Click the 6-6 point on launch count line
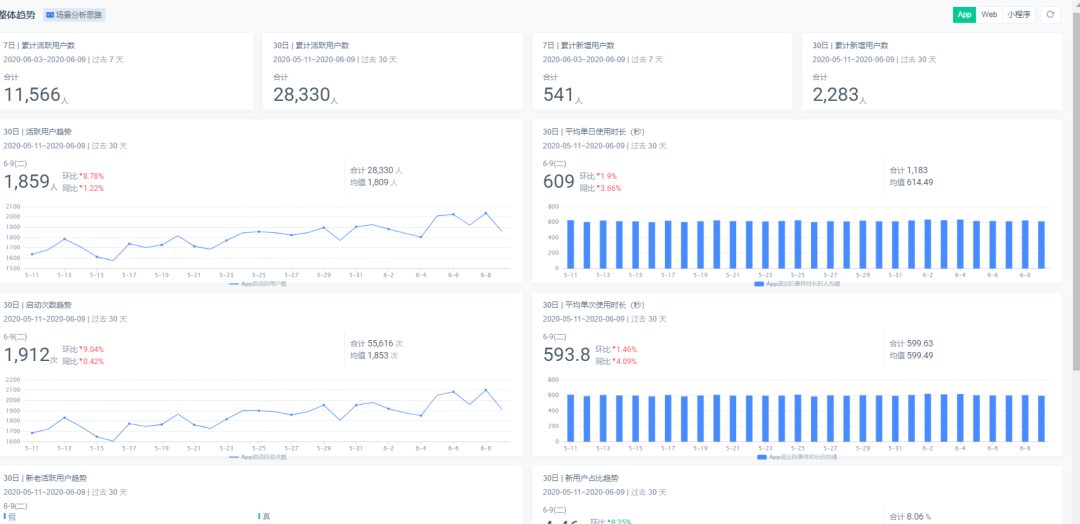The height and width of the screenshot is (524, 1080). click(453, 392)
